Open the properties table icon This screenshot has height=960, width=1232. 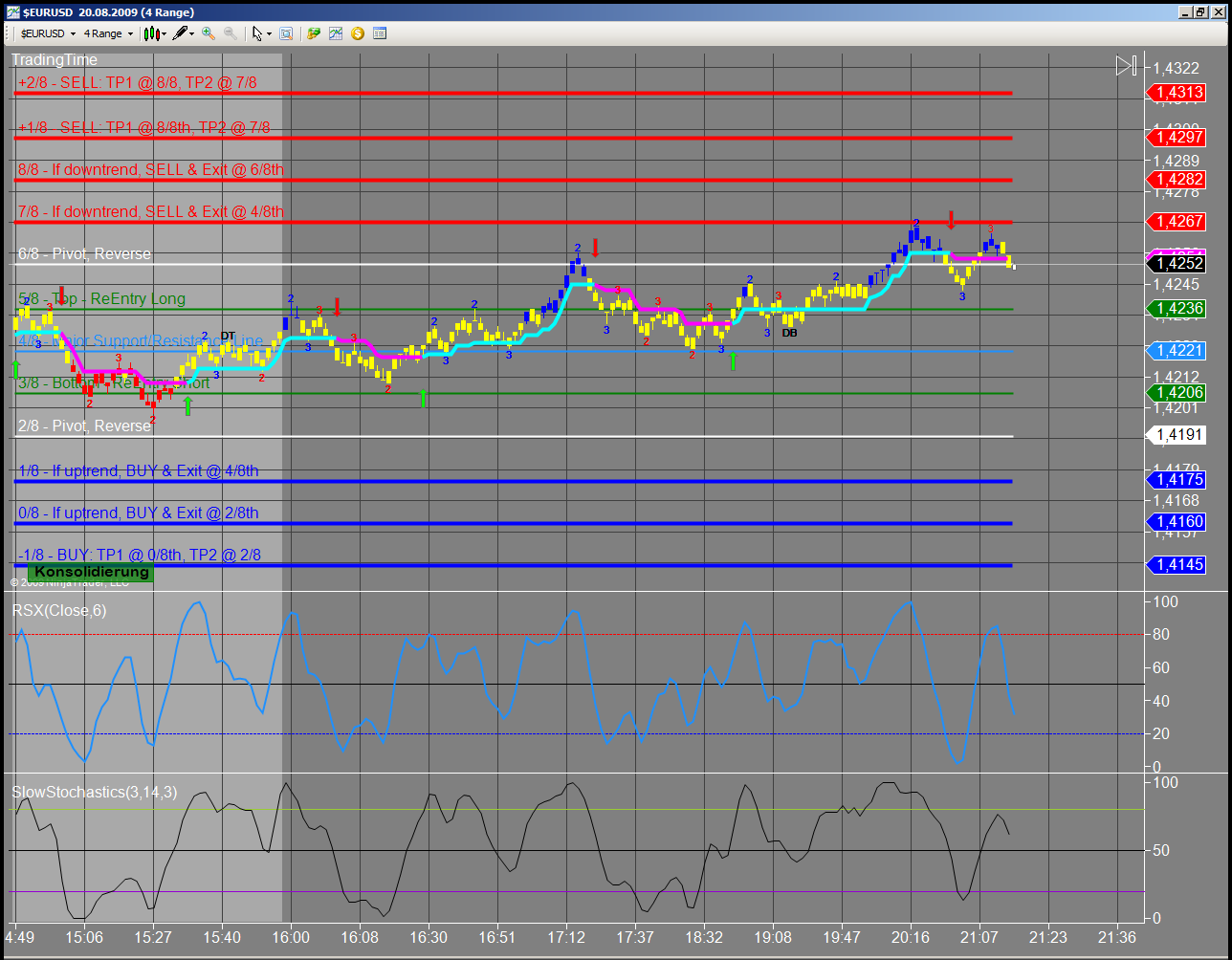[380, 33]
